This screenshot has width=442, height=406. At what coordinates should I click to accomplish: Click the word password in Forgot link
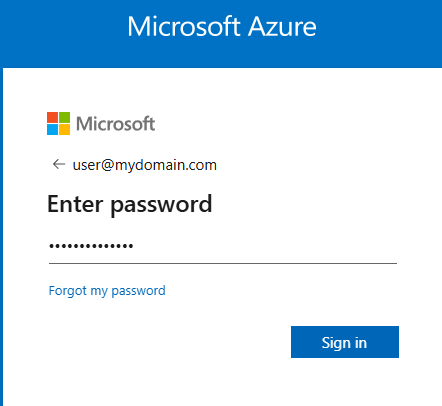click(x=138, y=291)
